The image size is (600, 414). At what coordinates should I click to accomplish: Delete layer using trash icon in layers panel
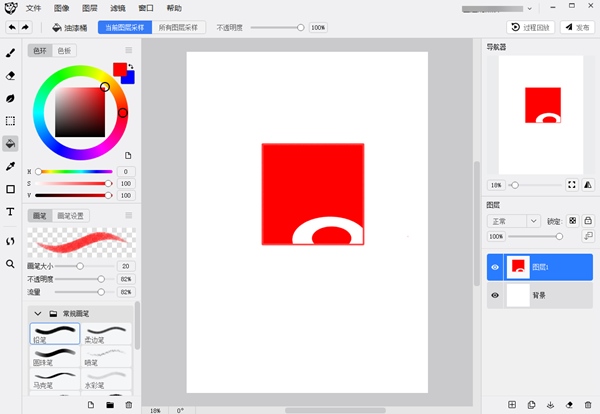coord(587,404)
